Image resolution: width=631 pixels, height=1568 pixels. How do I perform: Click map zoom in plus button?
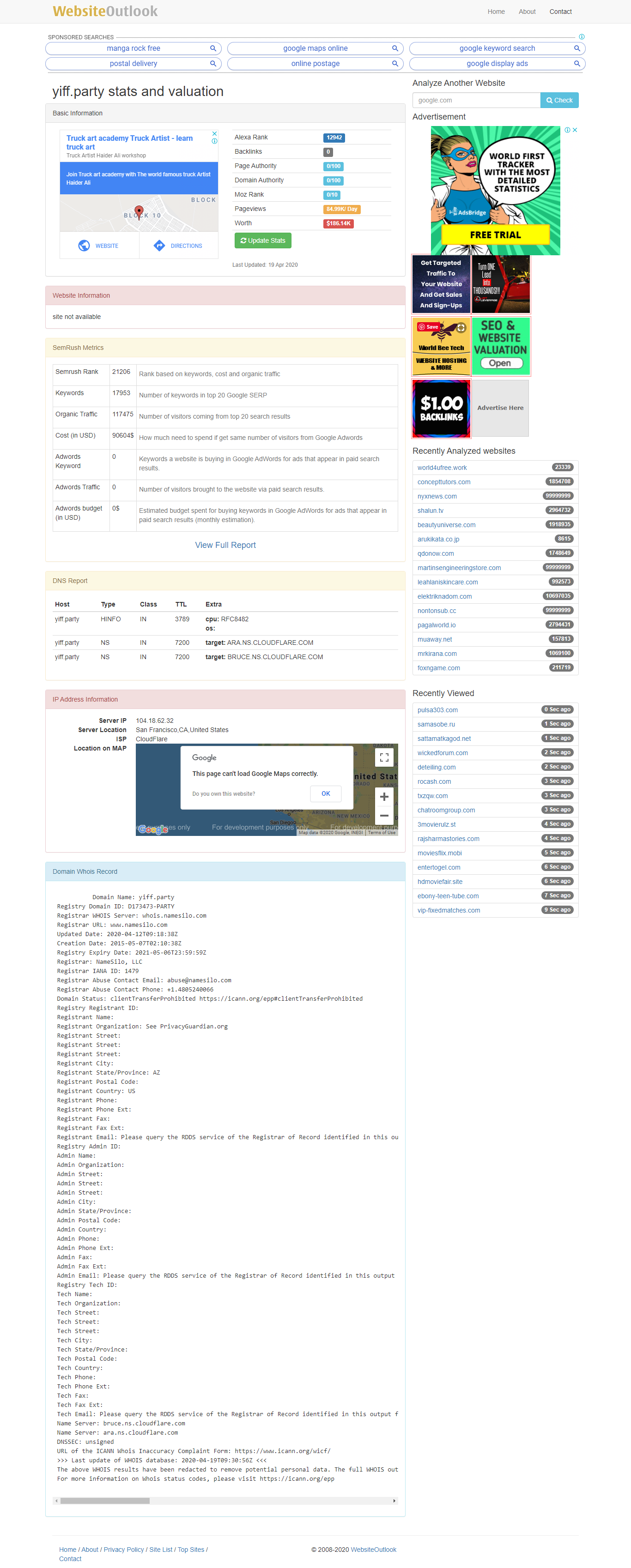(x=384, y=797)
